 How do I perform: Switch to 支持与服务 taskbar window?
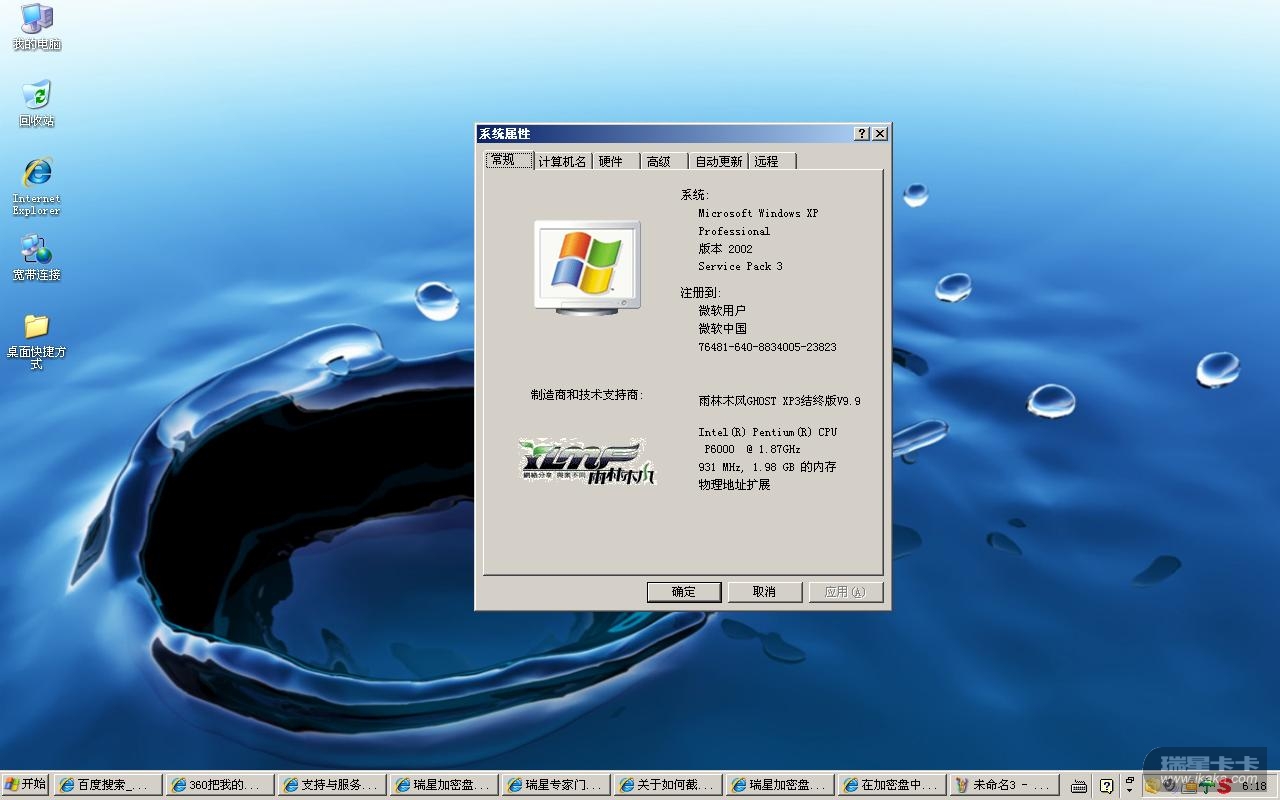[x=332, y=785]
